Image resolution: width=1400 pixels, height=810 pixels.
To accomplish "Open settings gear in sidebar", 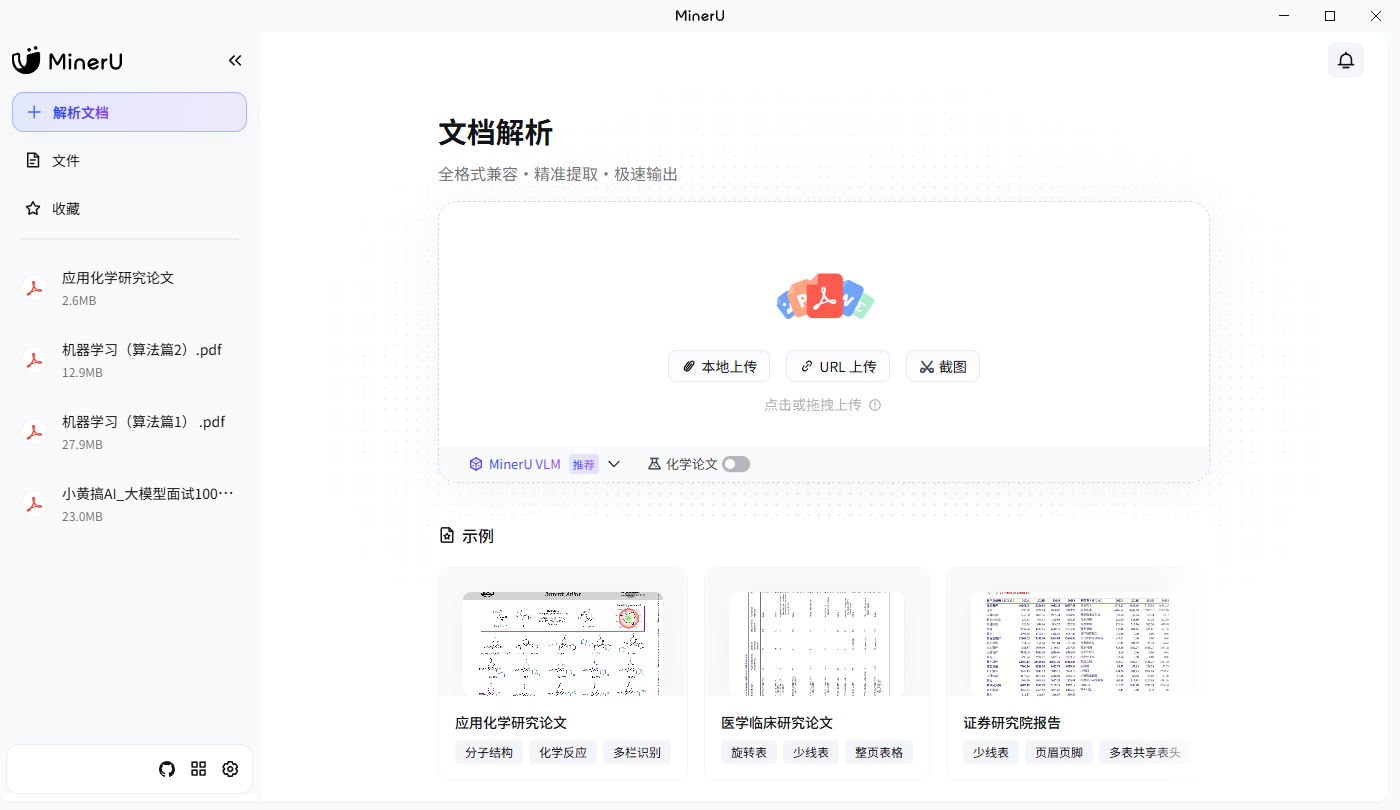I will (x=230, y=769).
